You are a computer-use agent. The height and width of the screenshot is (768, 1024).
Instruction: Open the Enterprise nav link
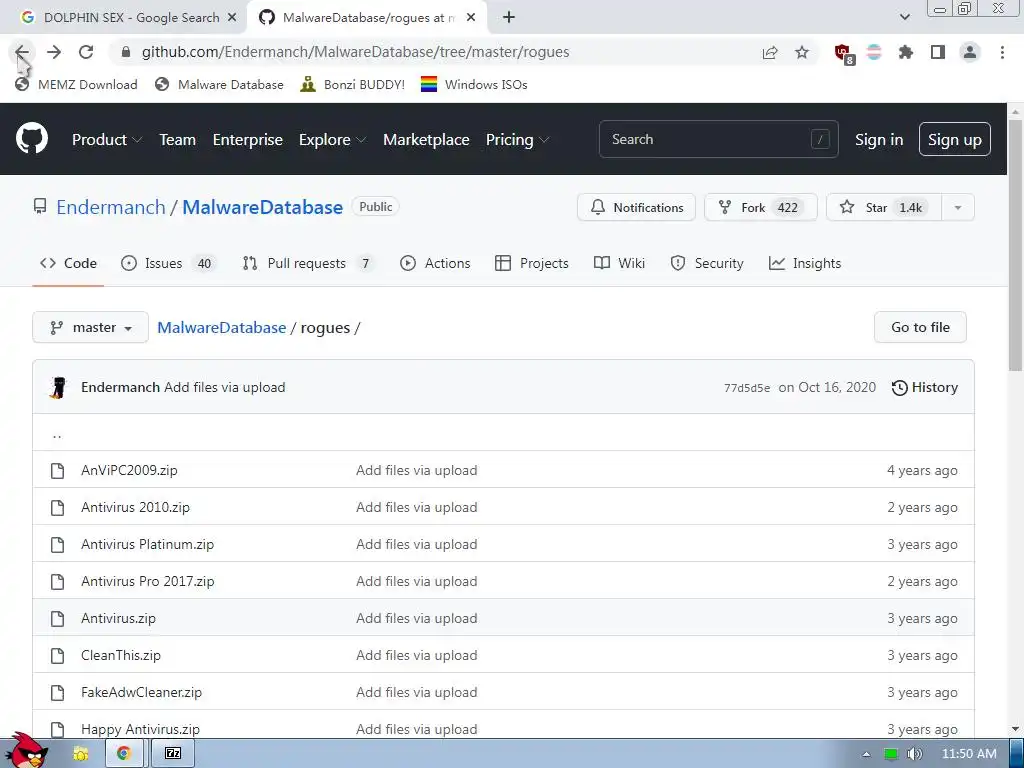(x=248, y=139)
